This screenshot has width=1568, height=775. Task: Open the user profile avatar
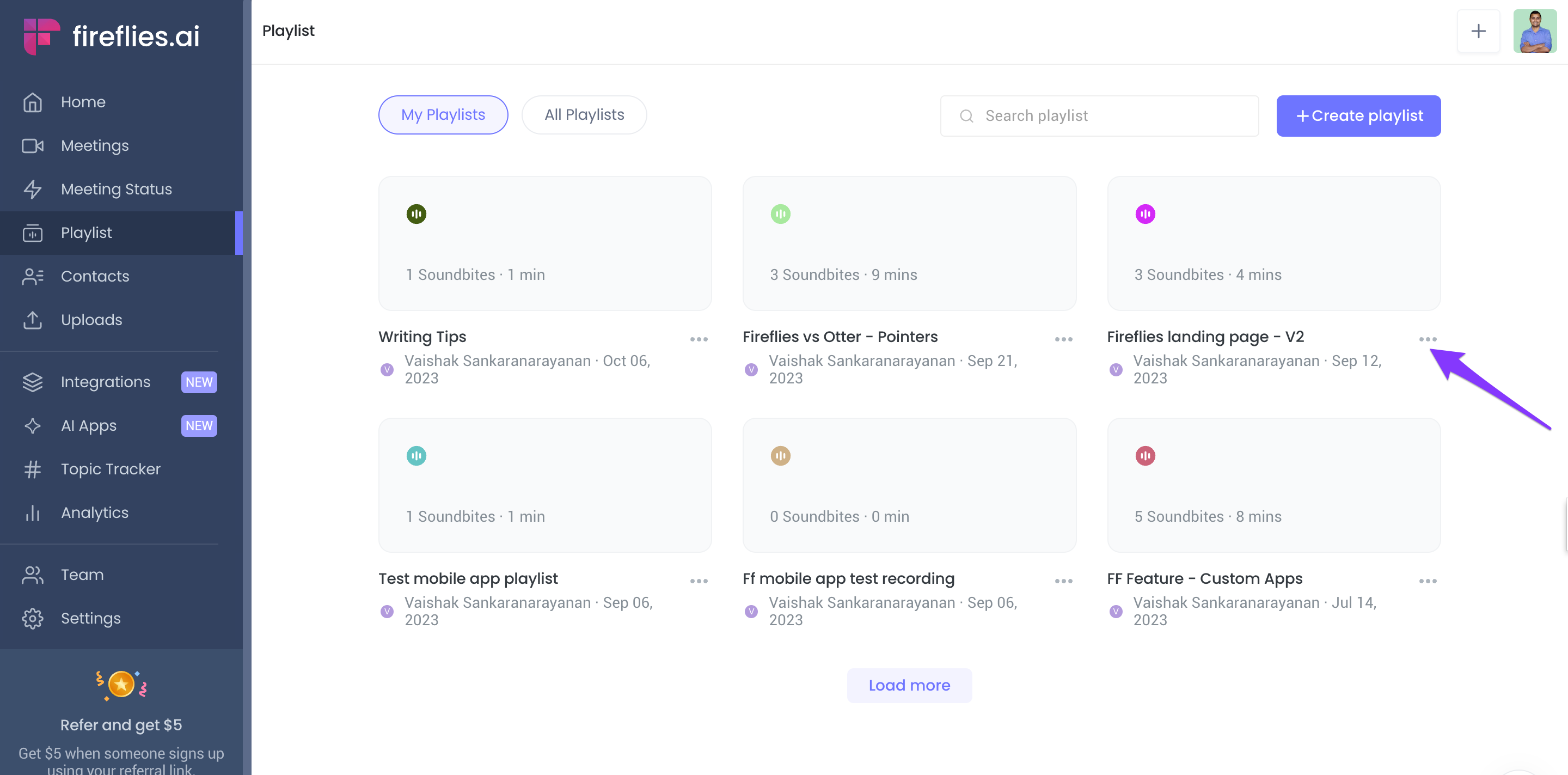pos(1535,31)
